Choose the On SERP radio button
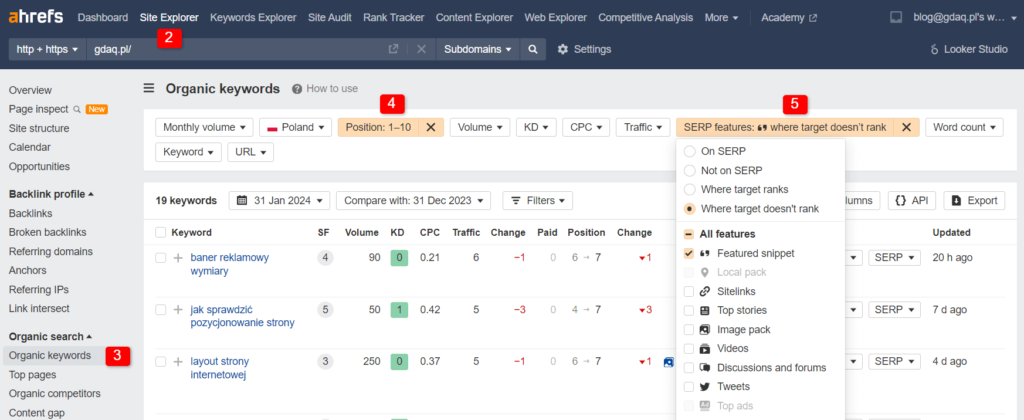This screenshot has height=420, width=1024. (689, 151)
